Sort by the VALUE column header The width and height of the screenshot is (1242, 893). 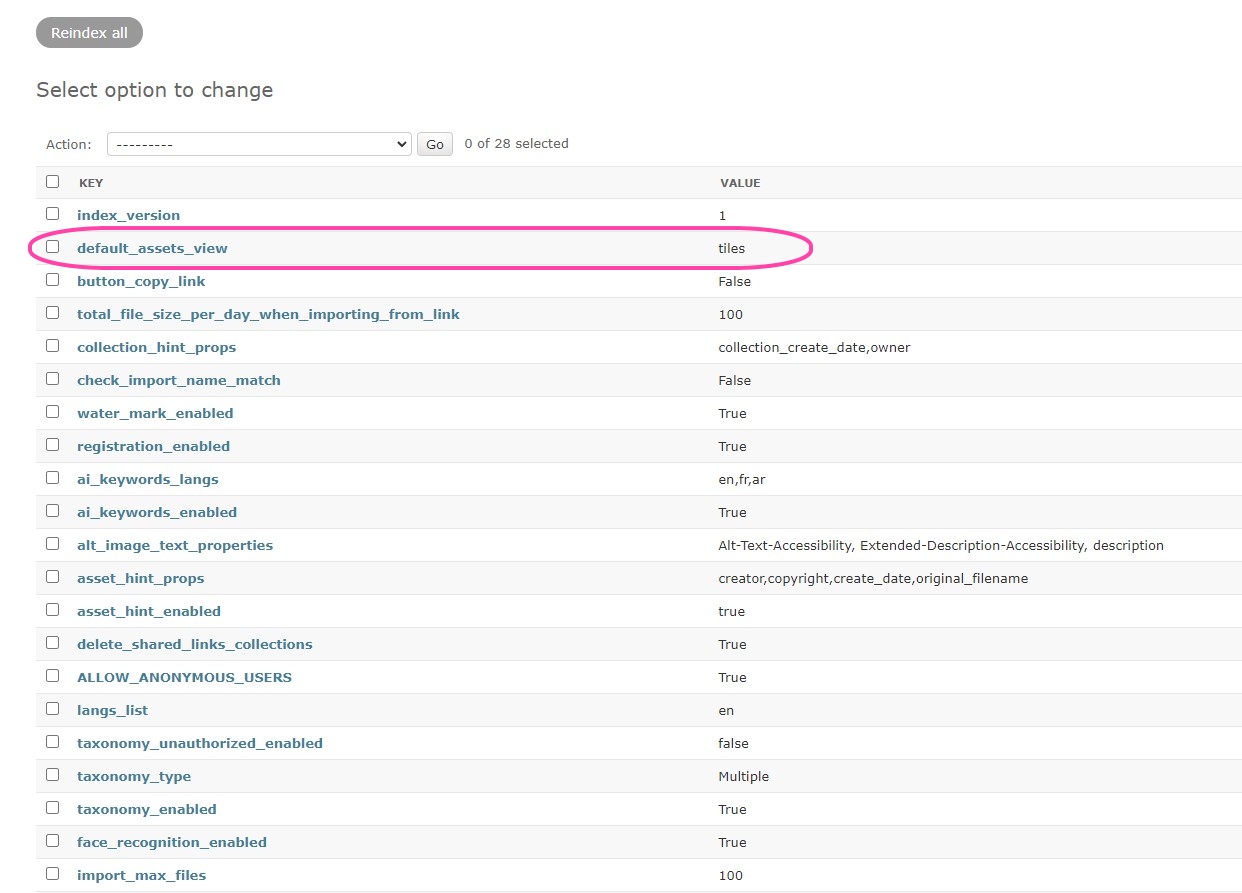click(740, 183)
